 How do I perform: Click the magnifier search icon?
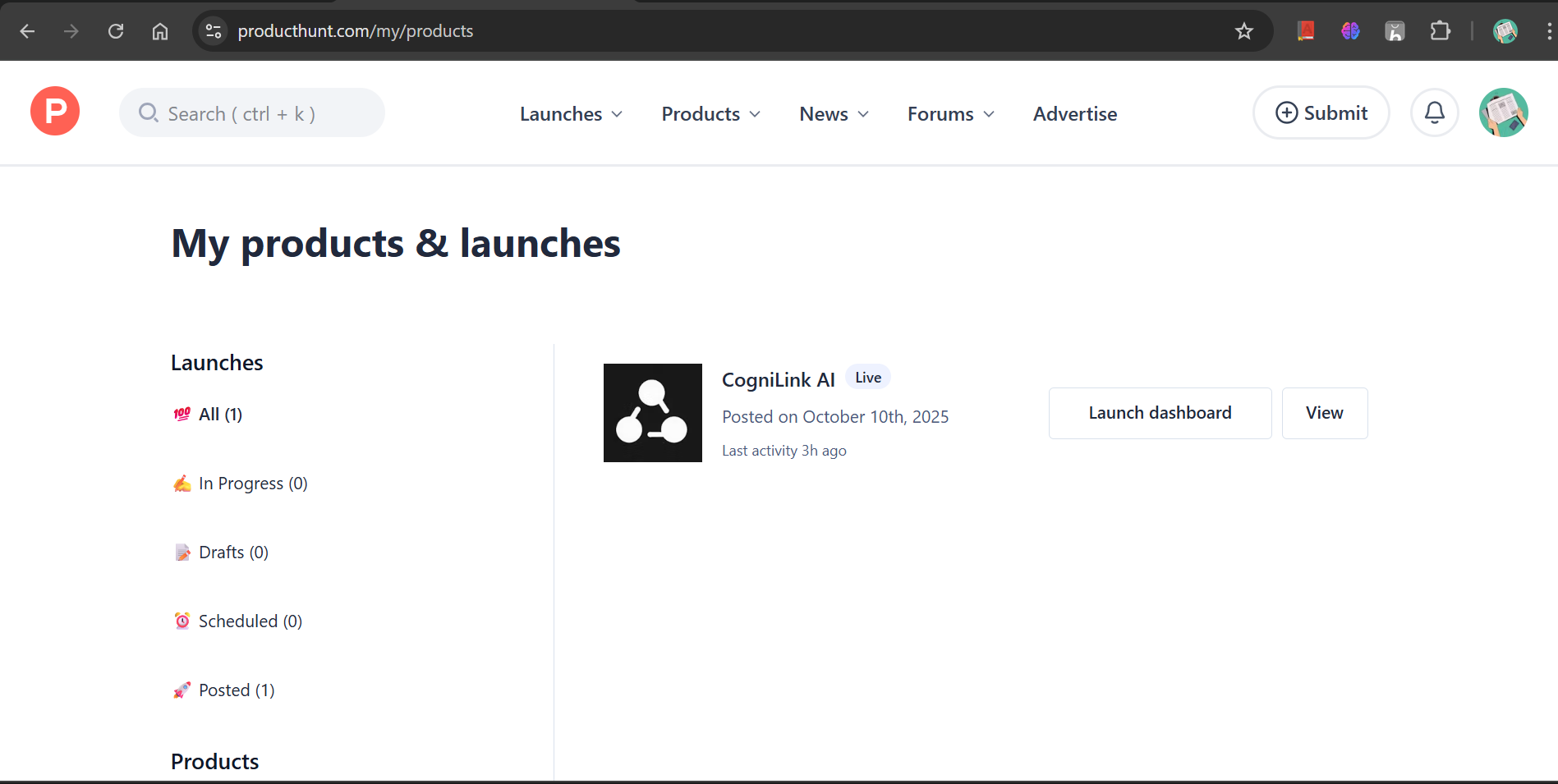(x=149, y=112)
